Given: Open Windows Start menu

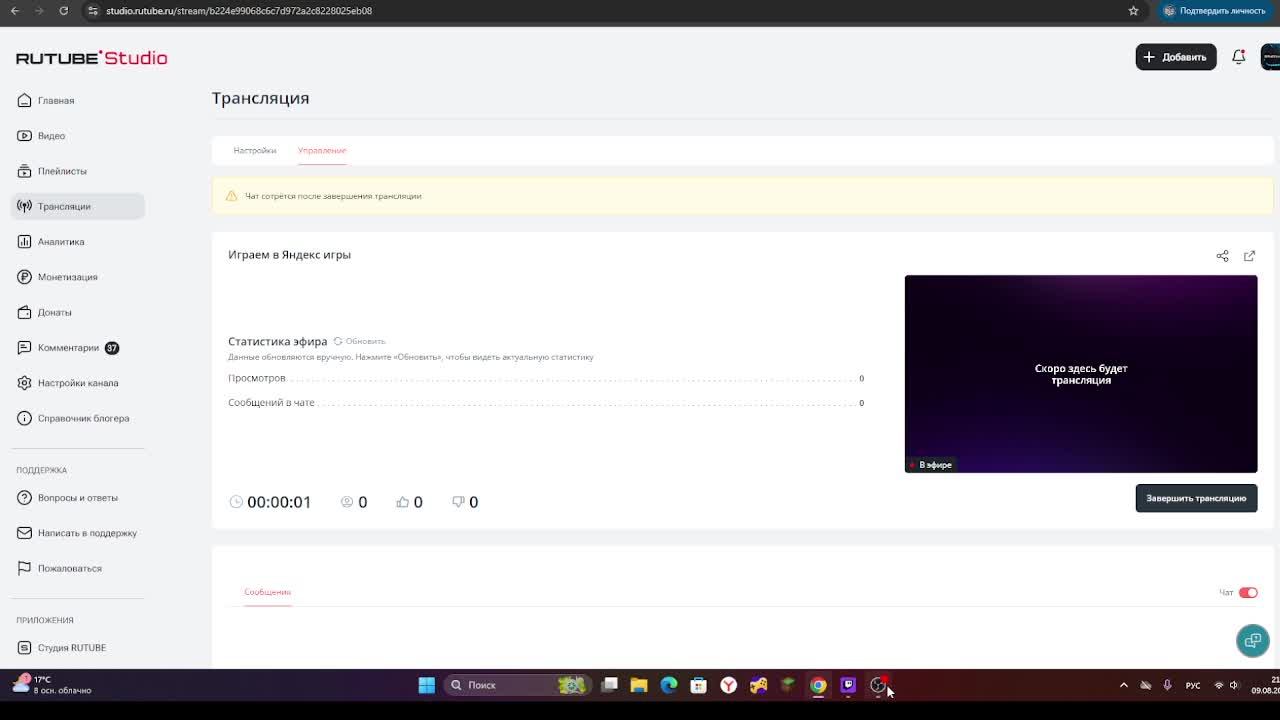Looking at the screenshot, I should (427, 685).
